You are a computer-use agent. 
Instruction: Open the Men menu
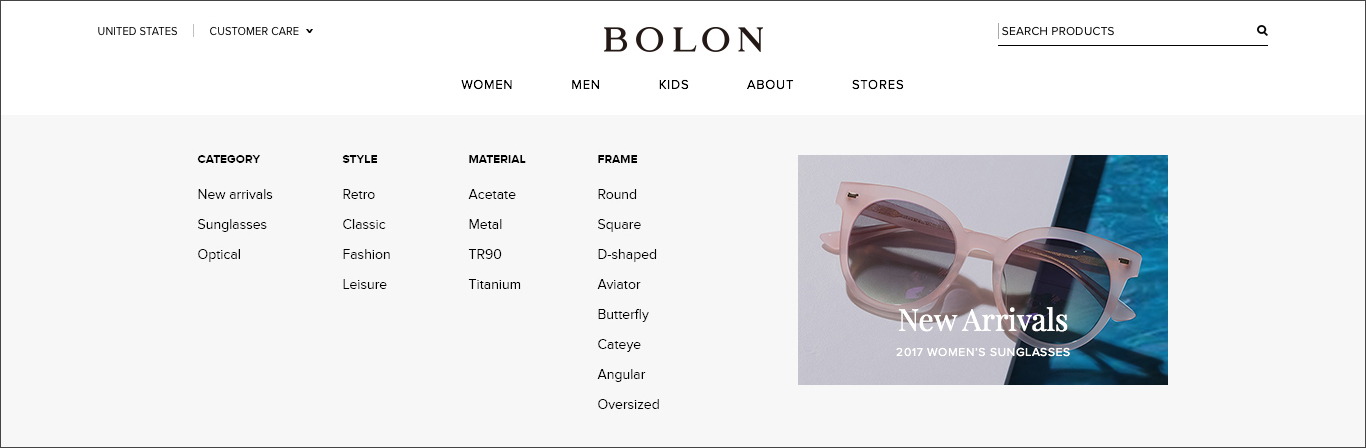pyautogui.click(x=586, y=85)
